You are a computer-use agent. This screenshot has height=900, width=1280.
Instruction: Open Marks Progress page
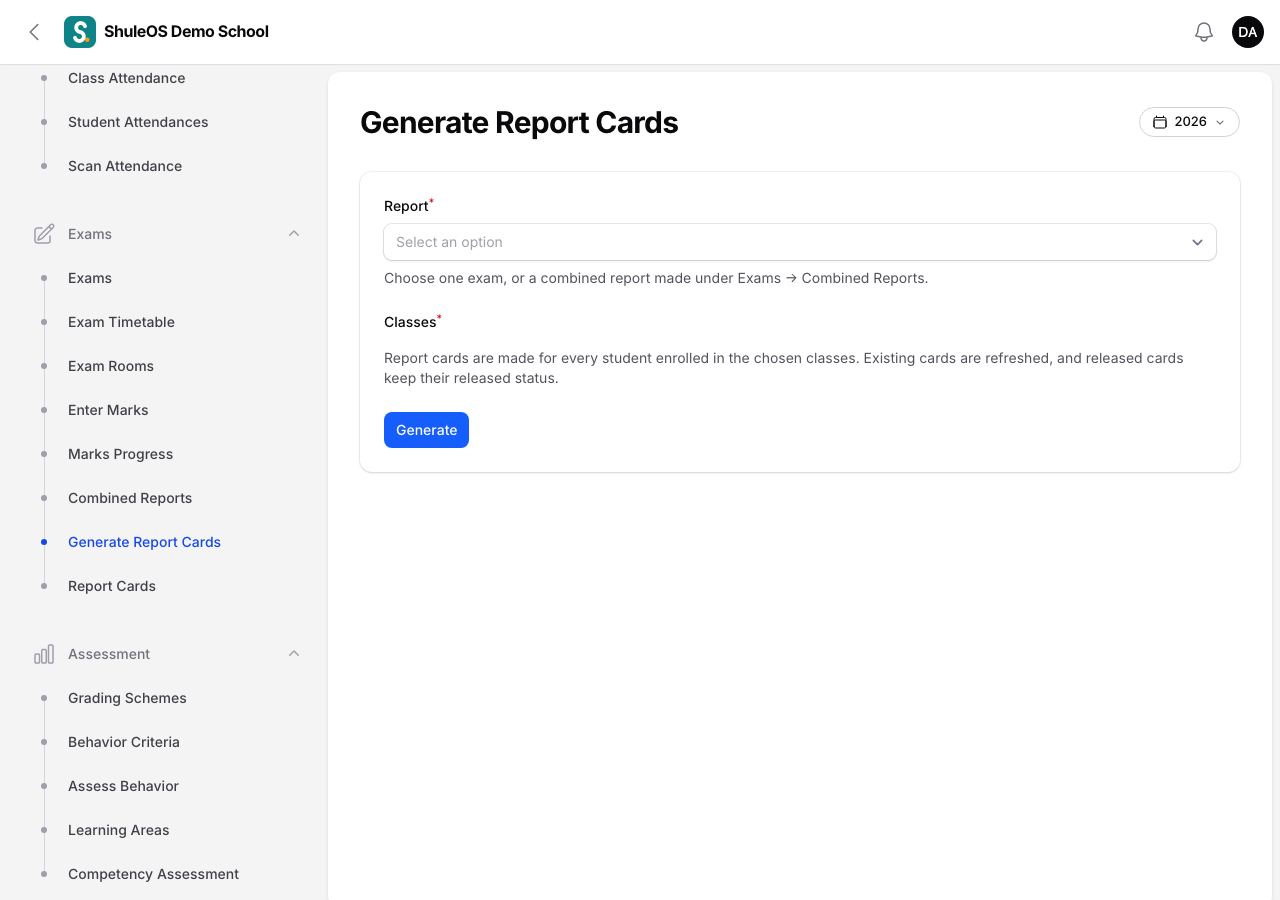(x=120, y=454)
